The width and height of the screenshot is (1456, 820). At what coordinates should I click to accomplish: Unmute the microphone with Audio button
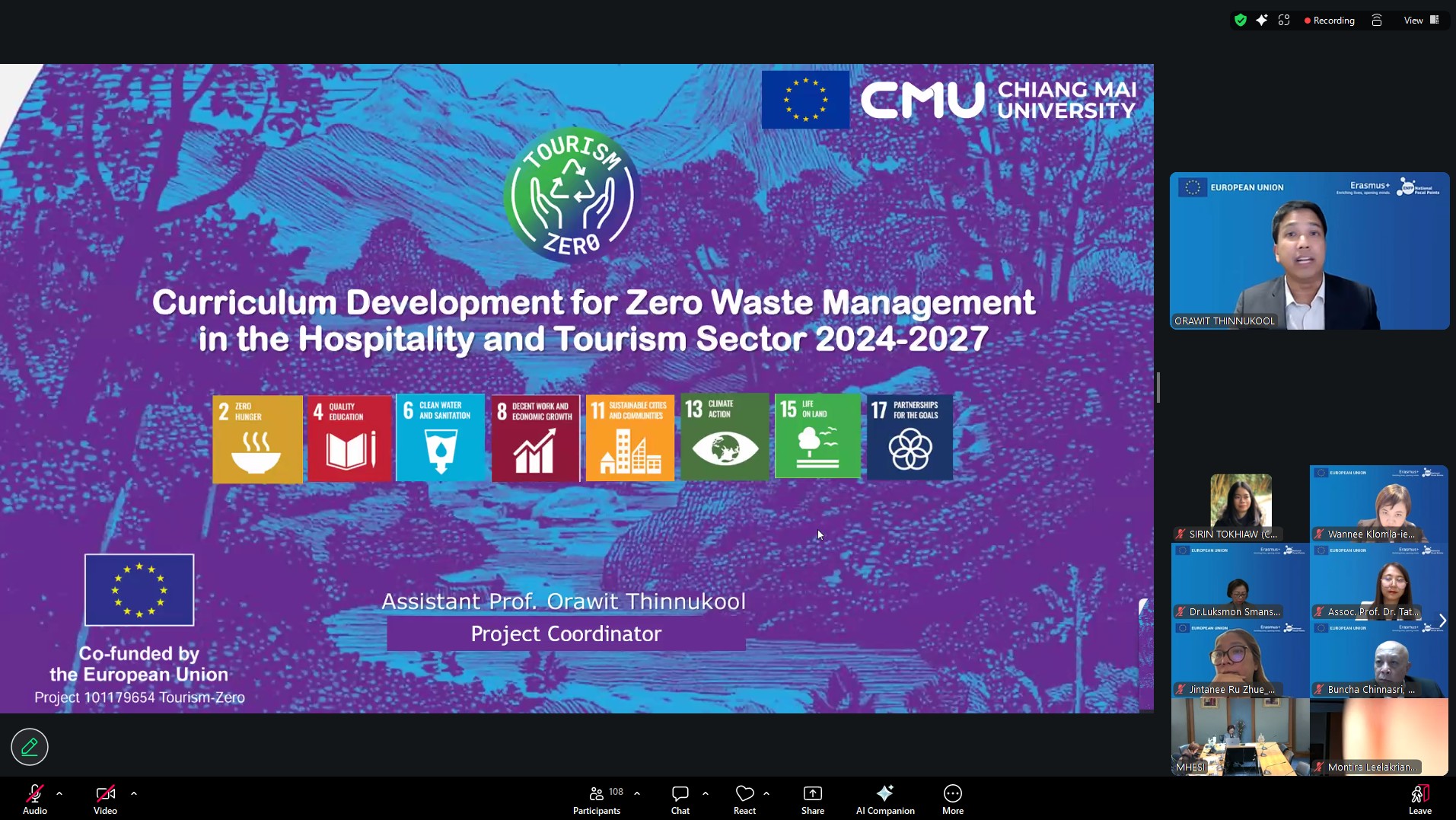pyautogui.click(x=35, y=799)
